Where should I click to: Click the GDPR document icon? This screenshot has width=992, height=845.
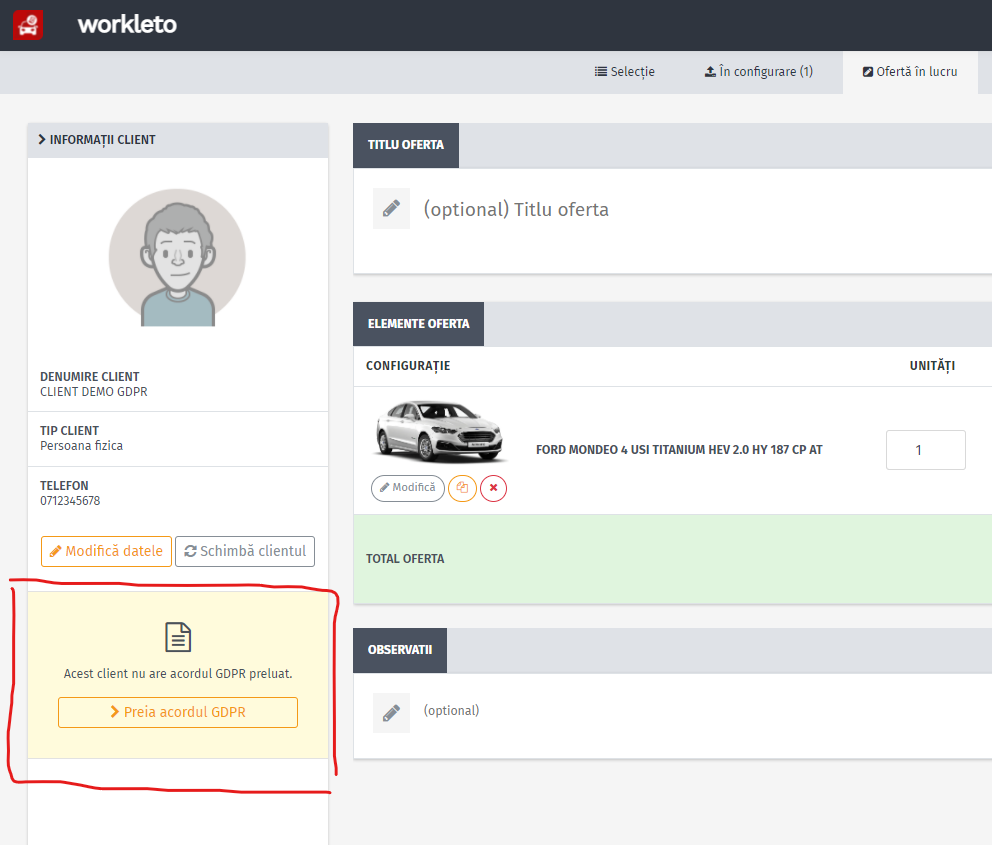178,637
